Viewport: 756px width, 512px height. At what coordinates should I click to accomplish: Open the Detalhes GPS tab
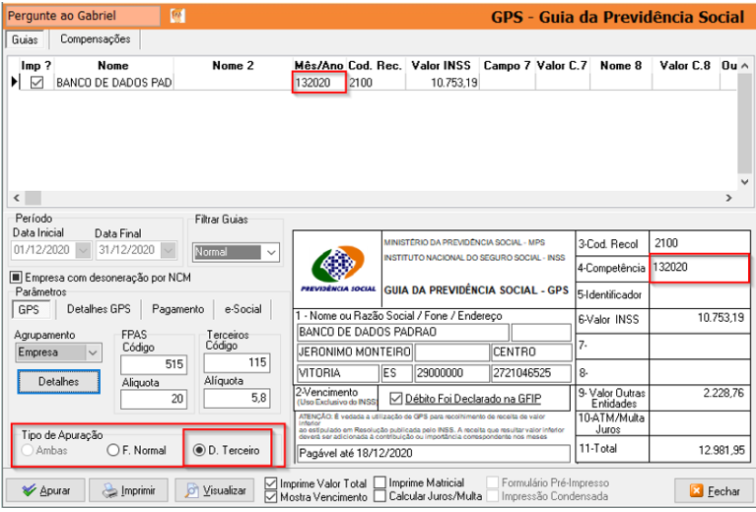coord(99,310)
